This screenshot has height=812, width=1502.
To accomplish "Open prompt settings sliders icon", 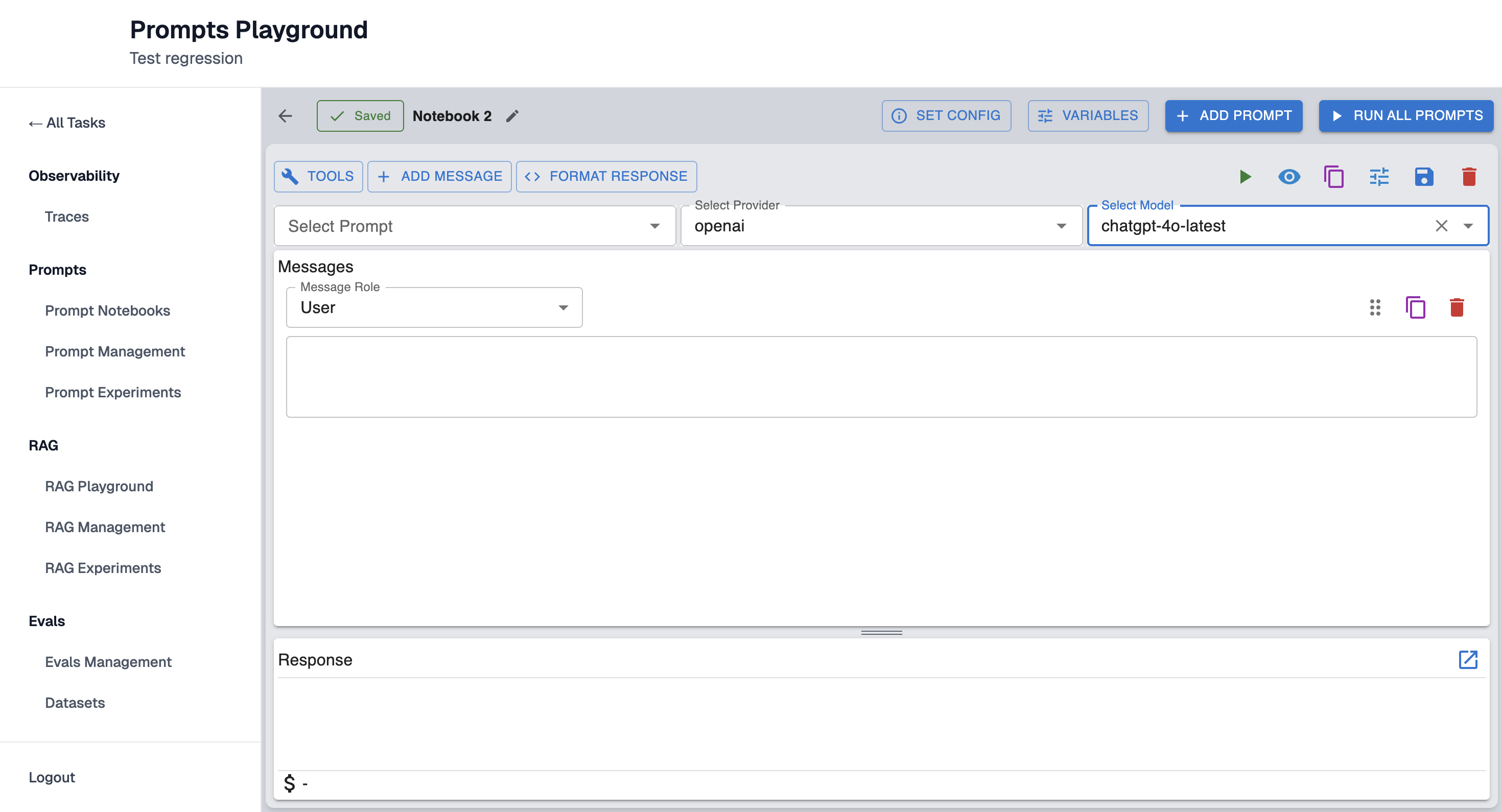I will 1379,177.
